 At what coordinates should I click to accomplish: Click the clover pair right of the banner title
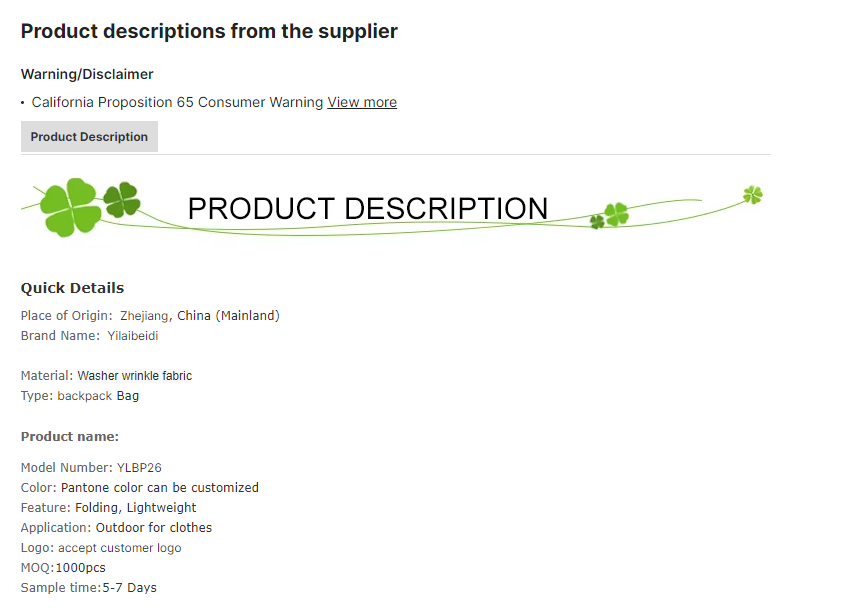click(610, 215)
